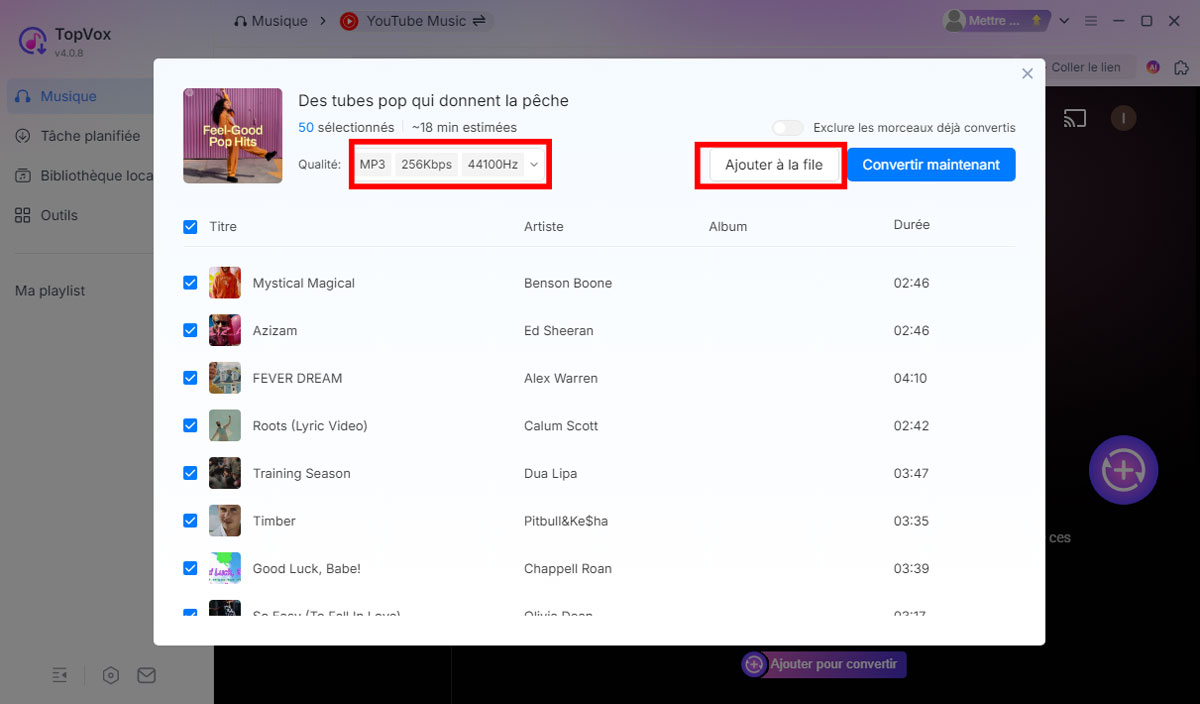Screen dimensions: 1200x704
Task: Click artist name Ed Sheeran
Action: [x=559, y=330]
